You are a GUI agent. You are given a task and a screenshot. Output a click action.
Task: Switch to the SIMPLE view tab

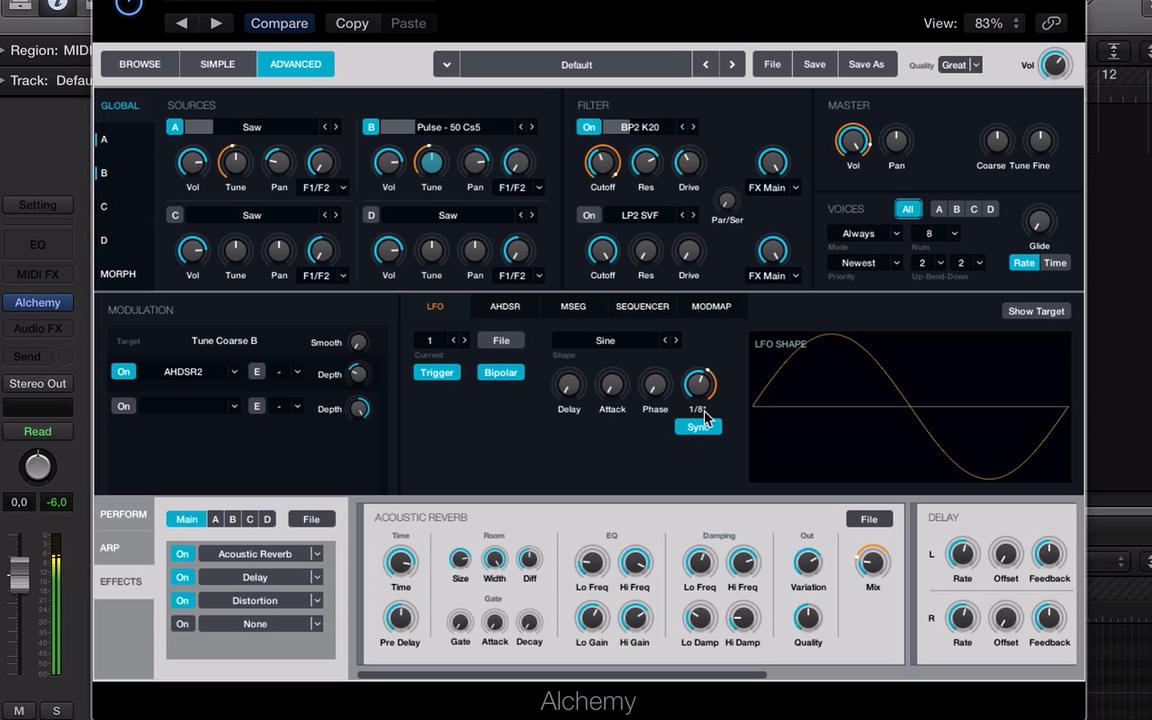(217, 65)
